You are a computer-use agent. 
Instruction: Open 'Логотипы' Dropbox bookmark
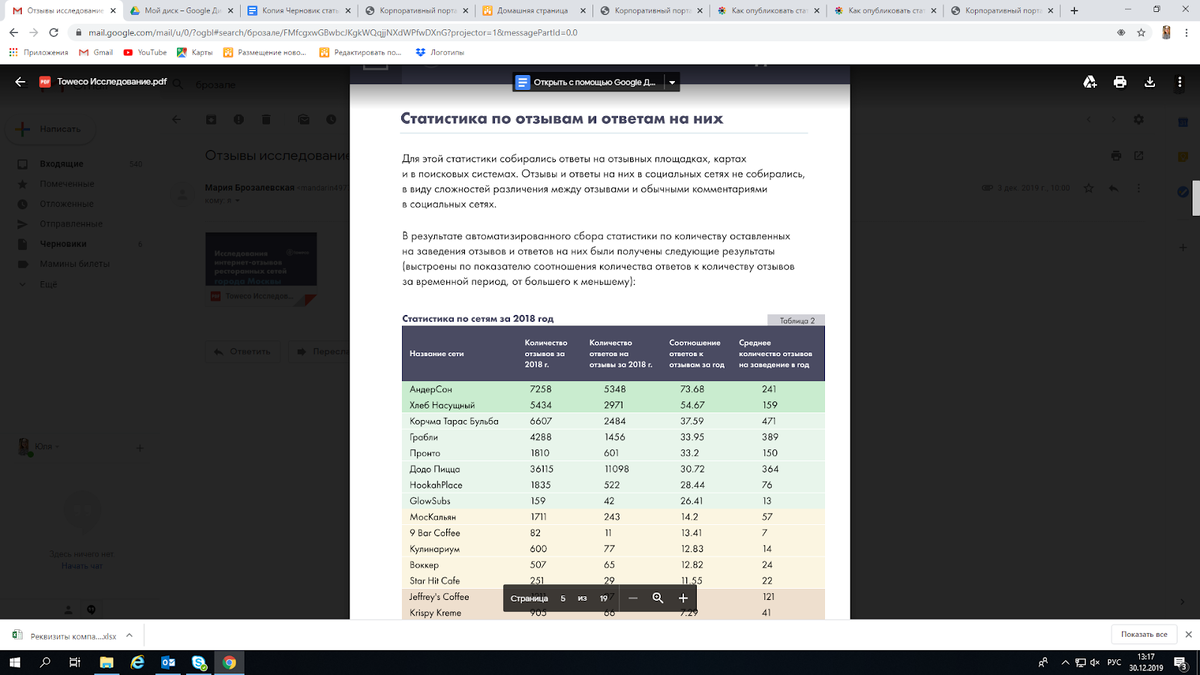click(440, 52)
